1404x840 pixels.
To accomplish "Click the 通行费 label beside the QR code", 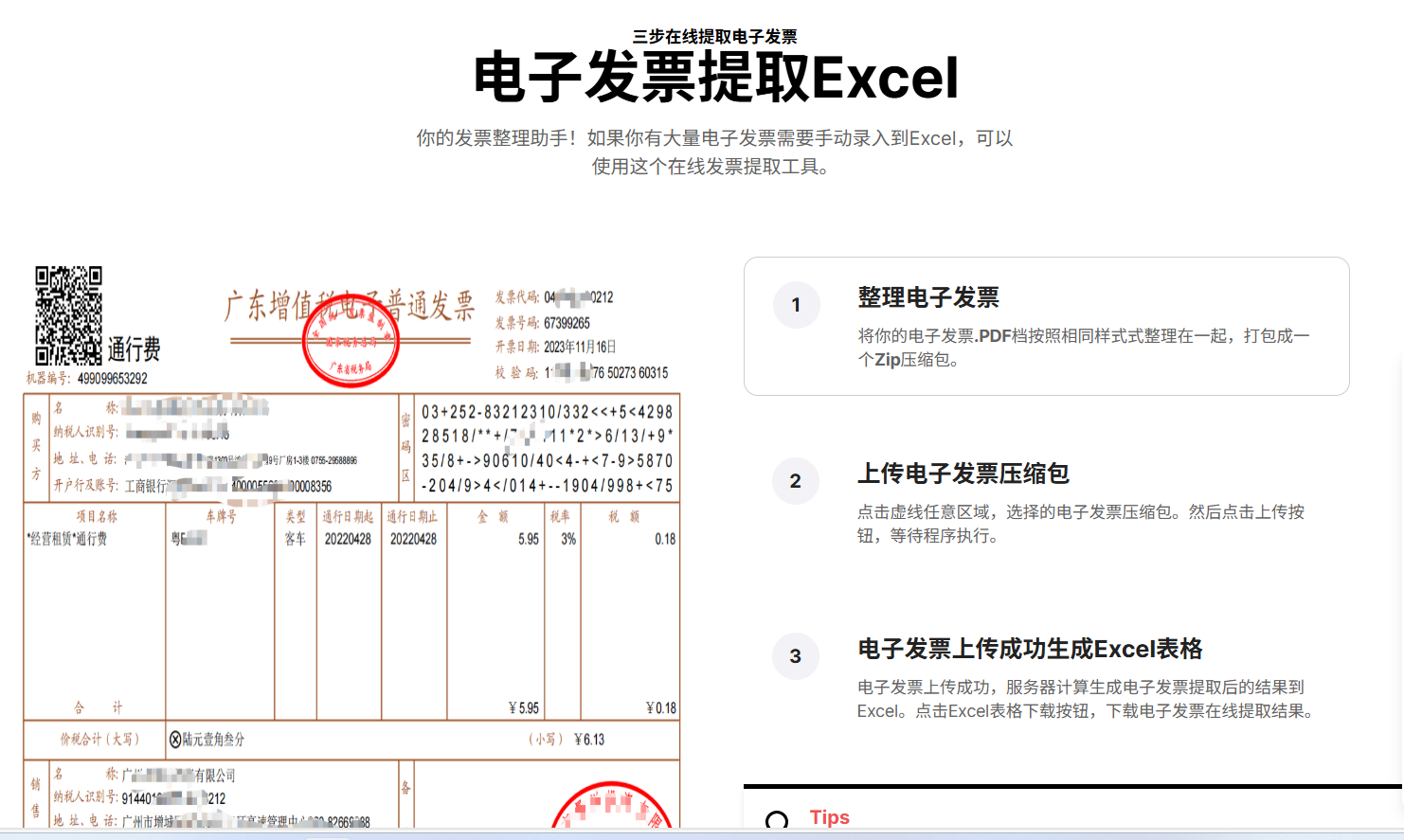I will [x=134, y=350].
